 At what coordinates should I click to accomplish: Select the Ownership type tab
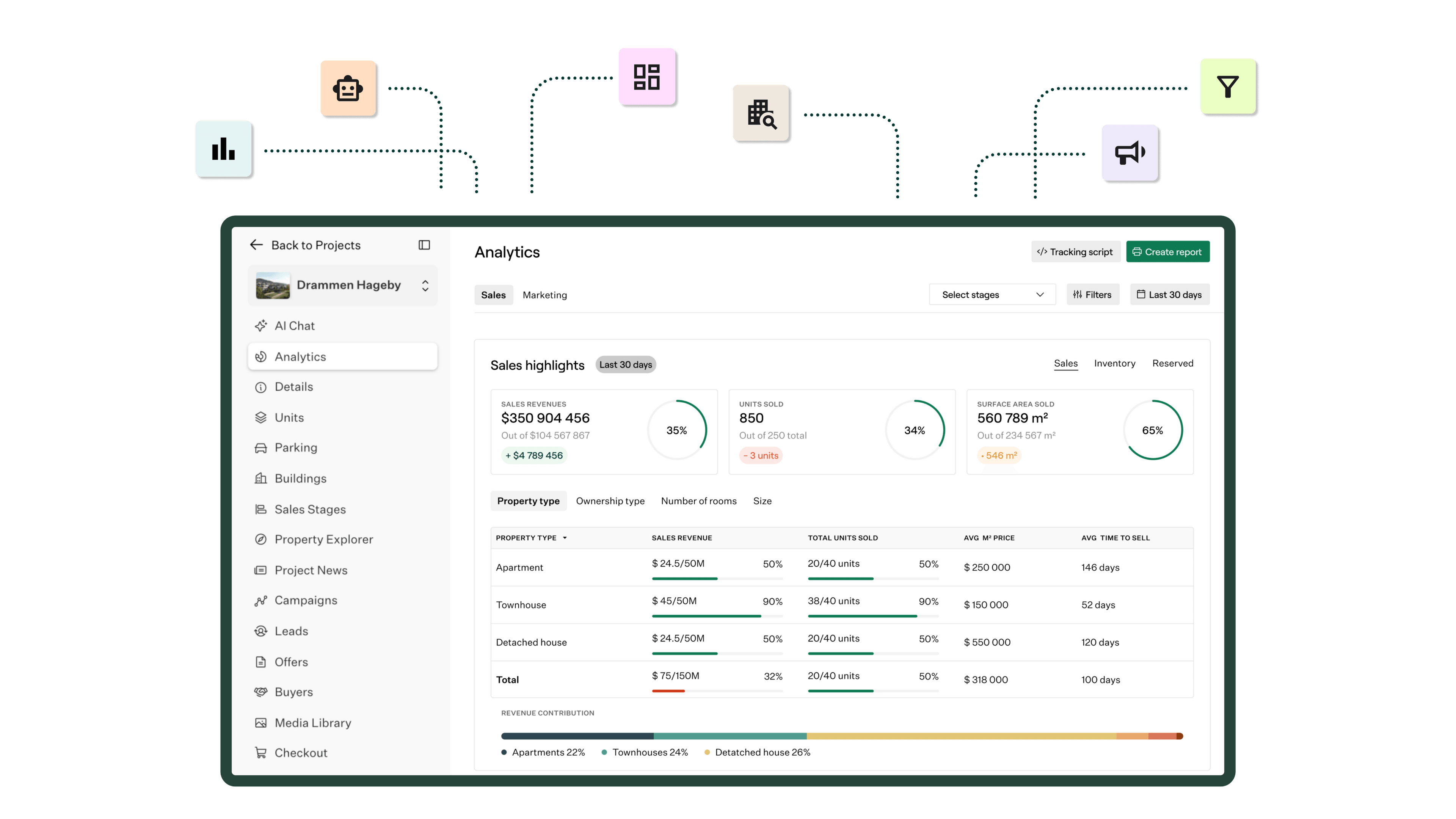pos(610,501)
